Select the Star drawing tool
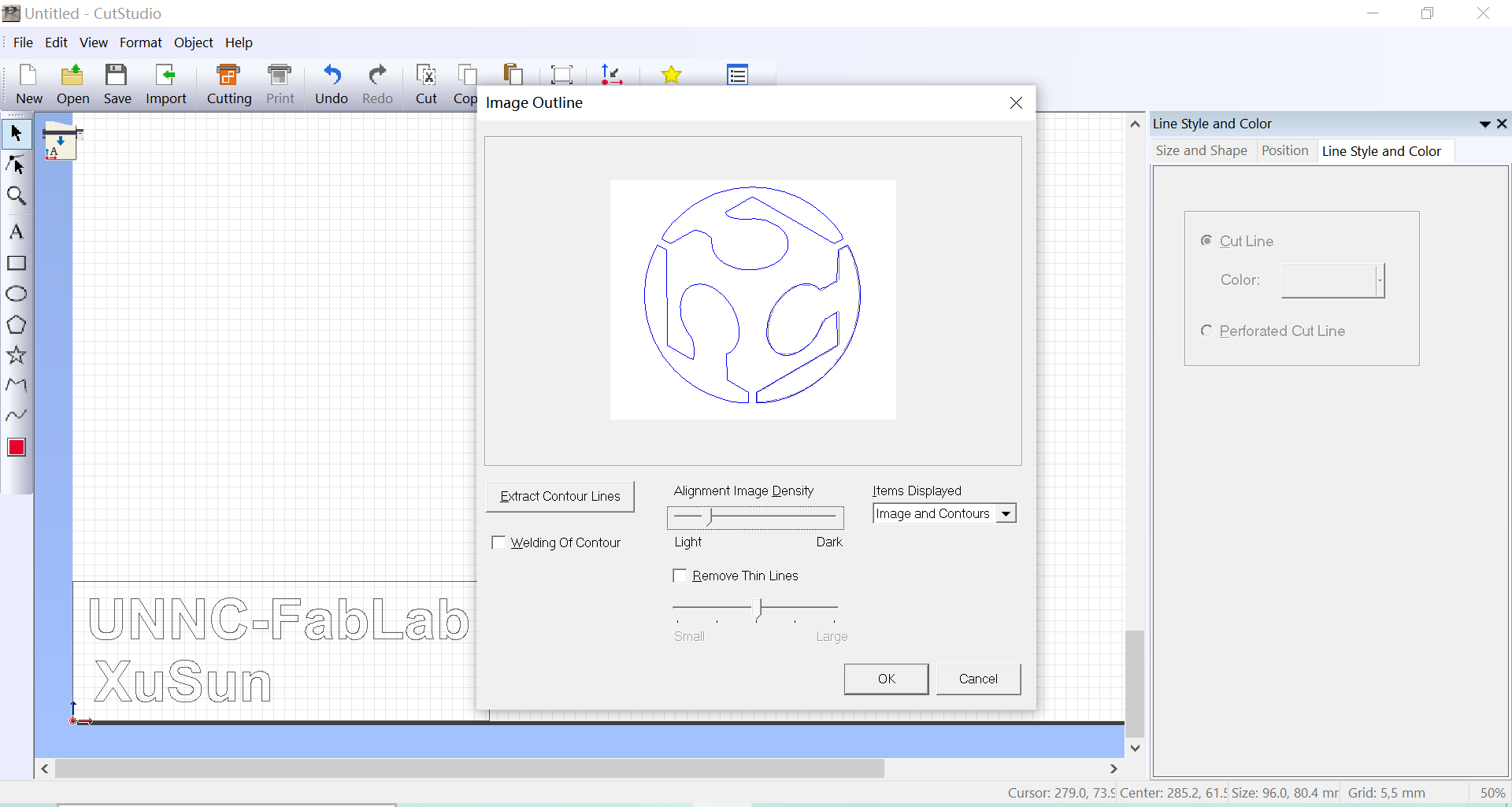 point(17,355)
